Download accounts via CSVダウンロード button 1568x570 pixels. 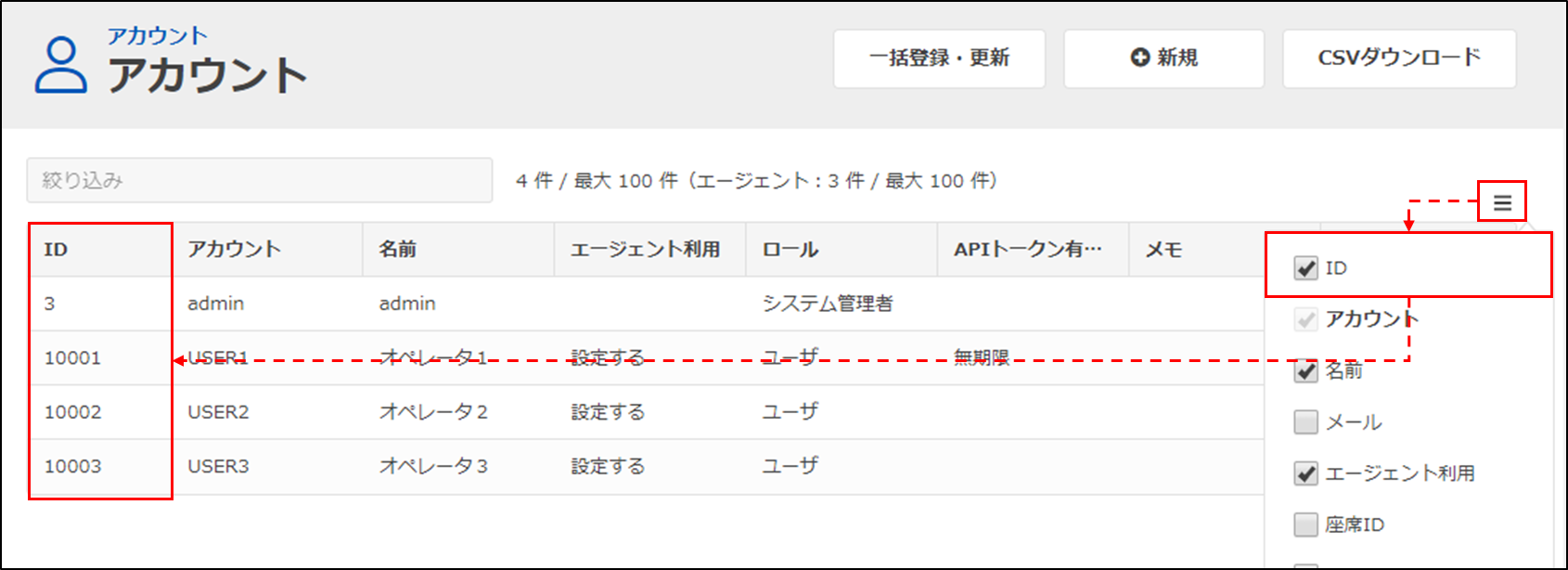coord(1399,58)
